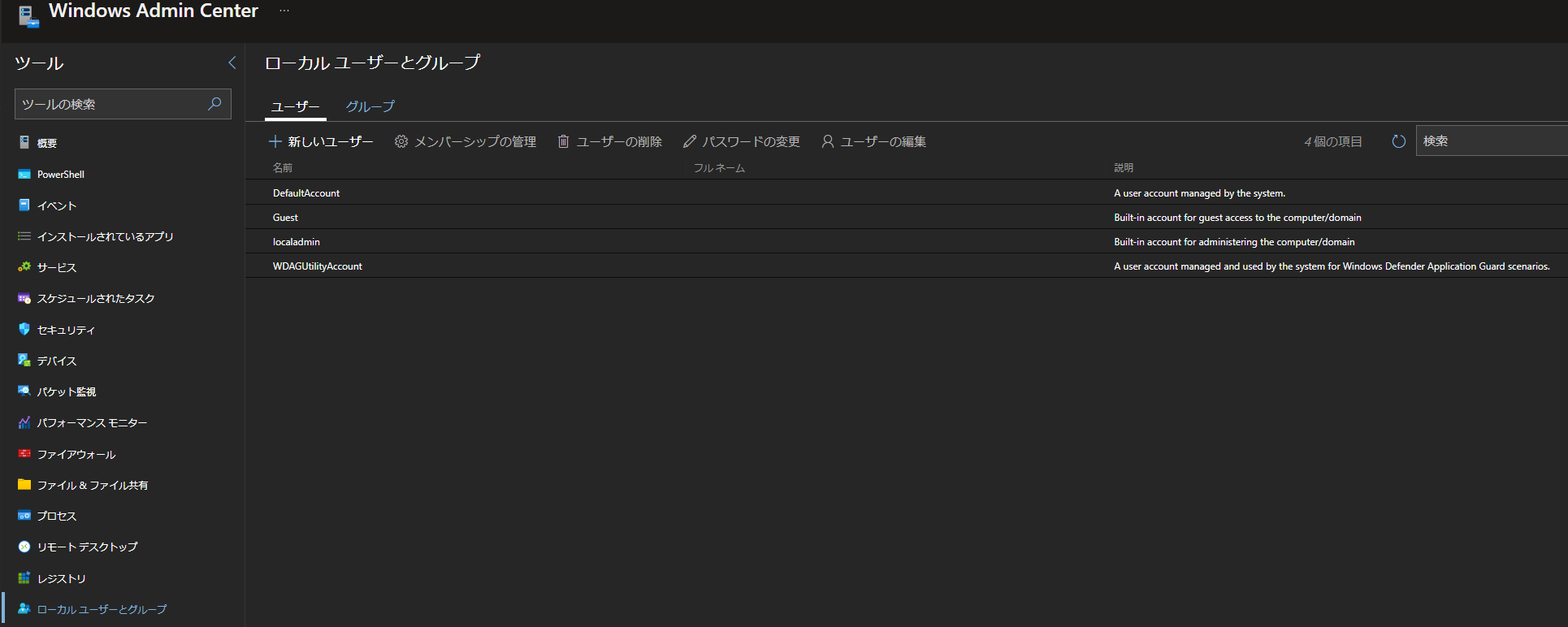The image size is (1568, 627).
Task: Click the description 'A user account managed by the system.'
Action: 1199,193
